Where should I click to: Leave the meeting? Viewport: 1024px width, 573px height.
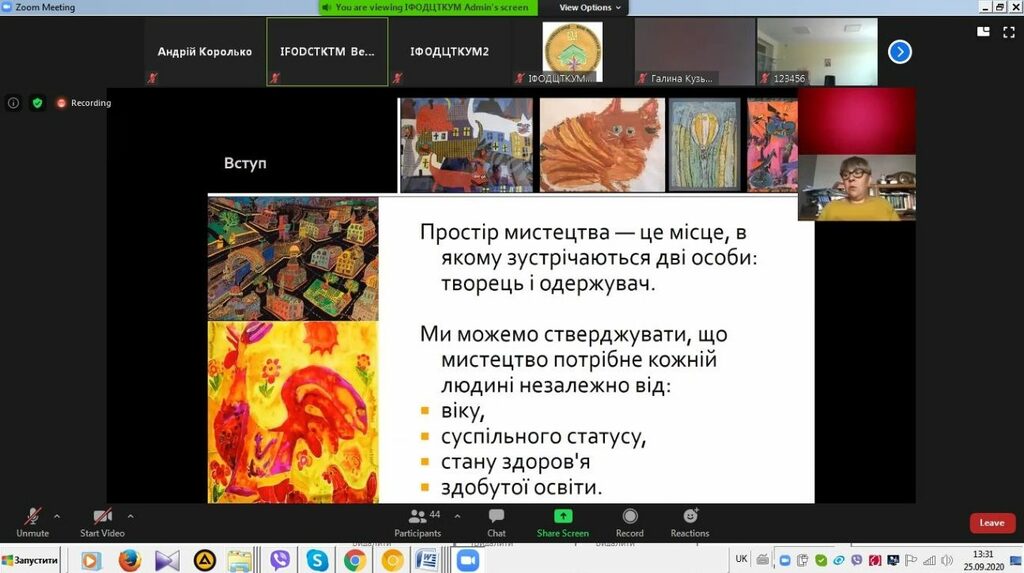tap(991, 523)
